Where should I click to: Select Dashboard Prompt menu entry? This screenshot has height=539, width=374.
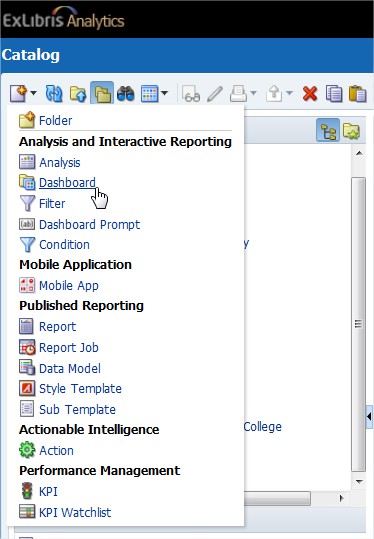pyautogui.click(x=89, y=224)
